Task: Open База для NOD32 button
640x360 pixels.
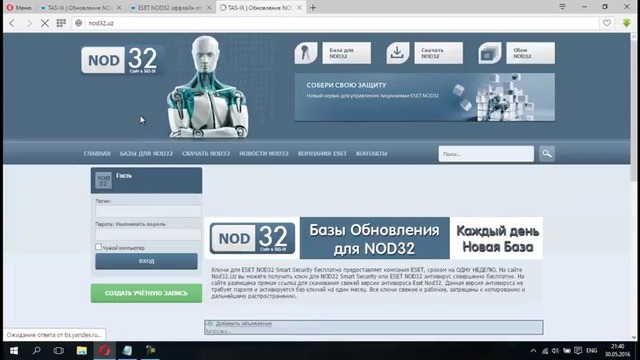Action: (x=347, y=53)
